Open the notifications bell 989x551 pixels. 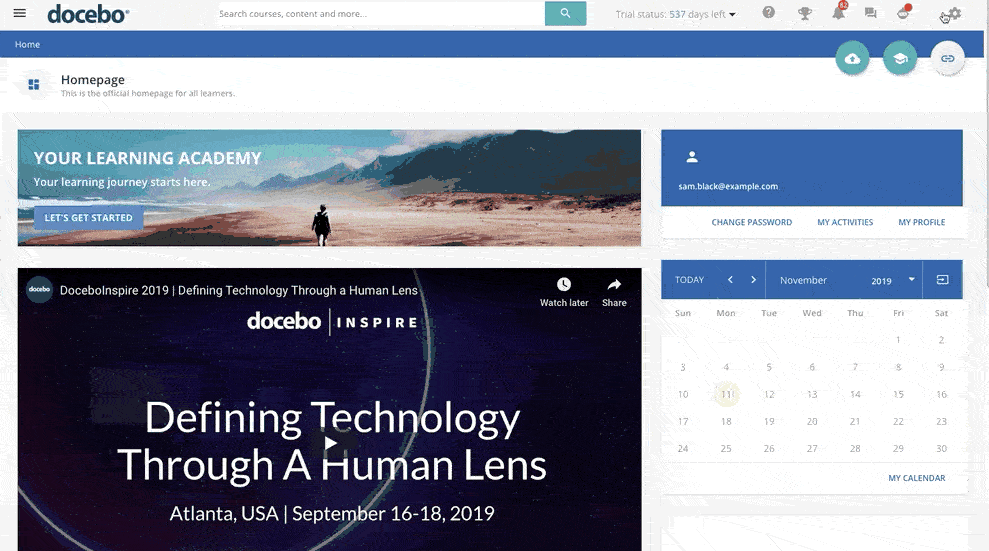(838, 13)
